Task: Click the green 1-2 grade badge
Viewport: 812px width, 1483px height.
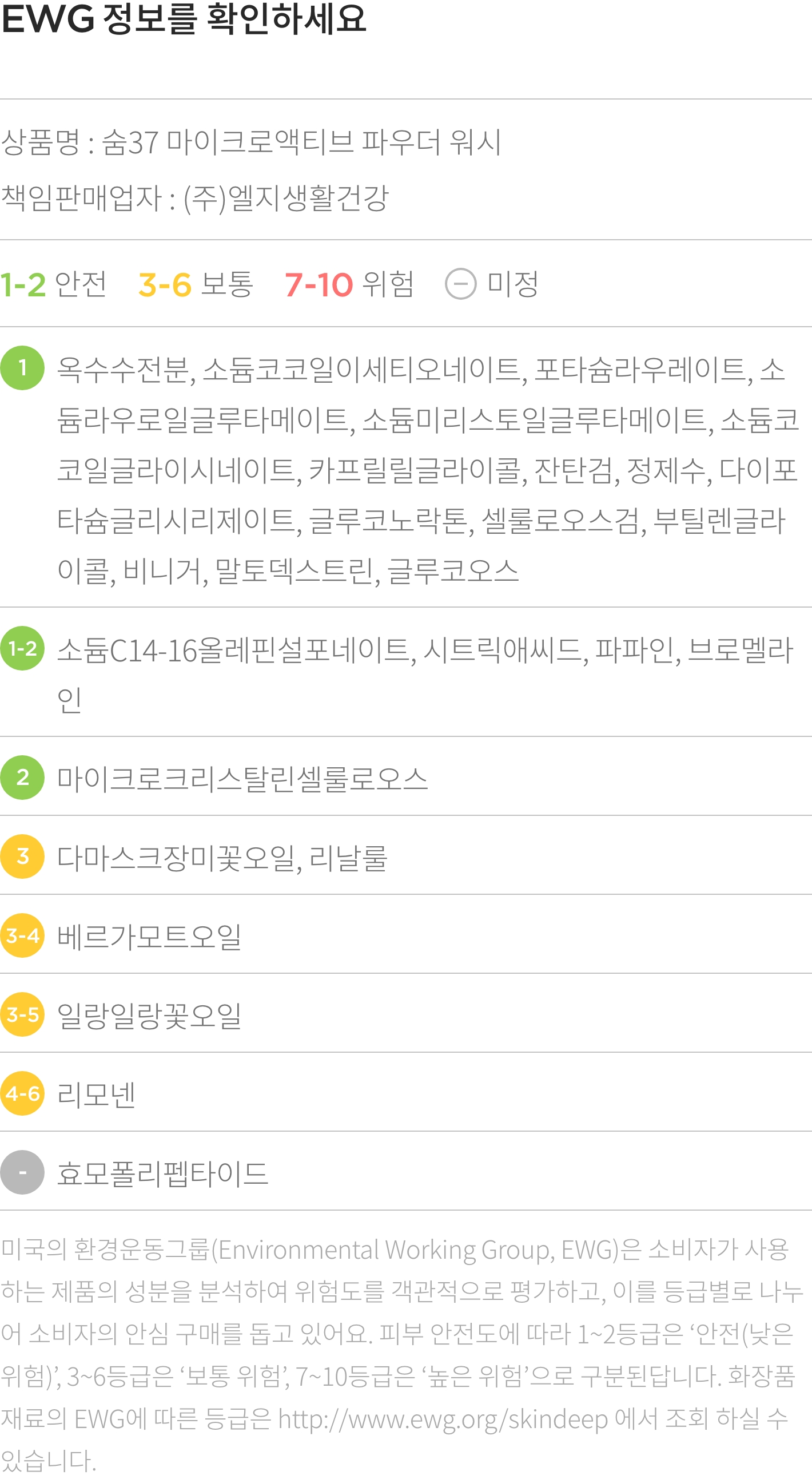Action: 22,648
